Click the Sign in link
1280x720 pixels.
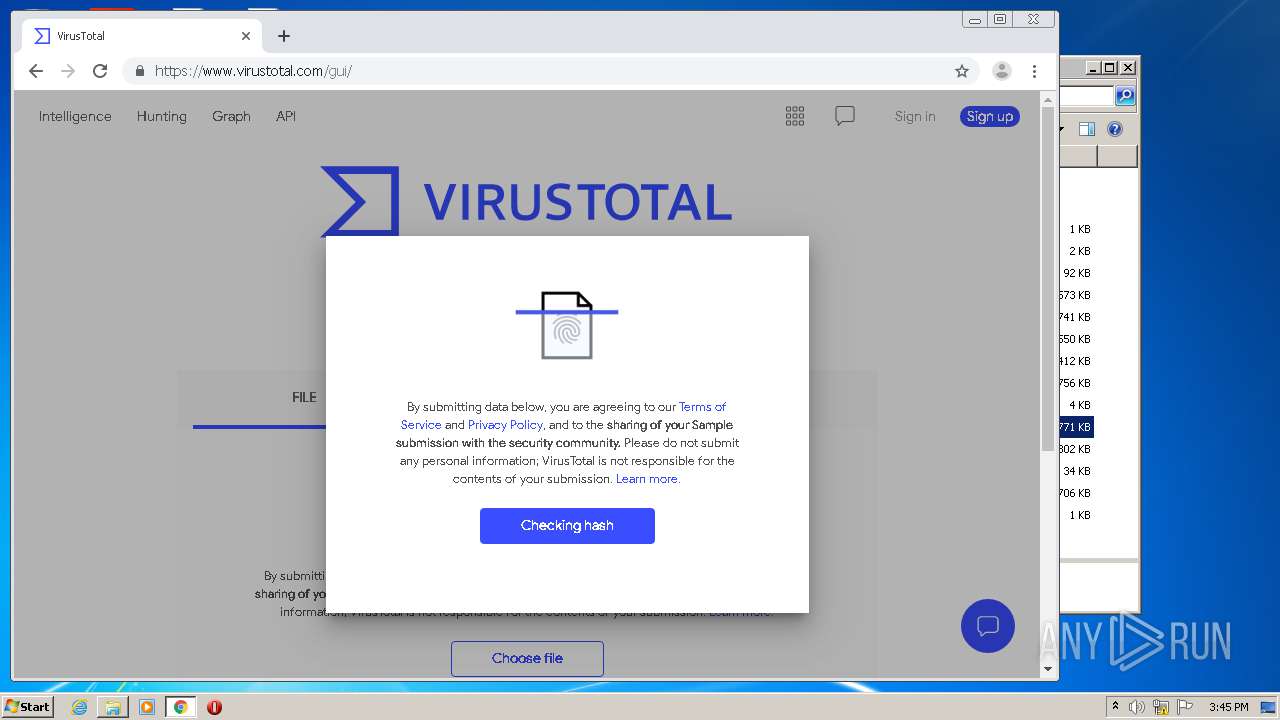[915, 116]
